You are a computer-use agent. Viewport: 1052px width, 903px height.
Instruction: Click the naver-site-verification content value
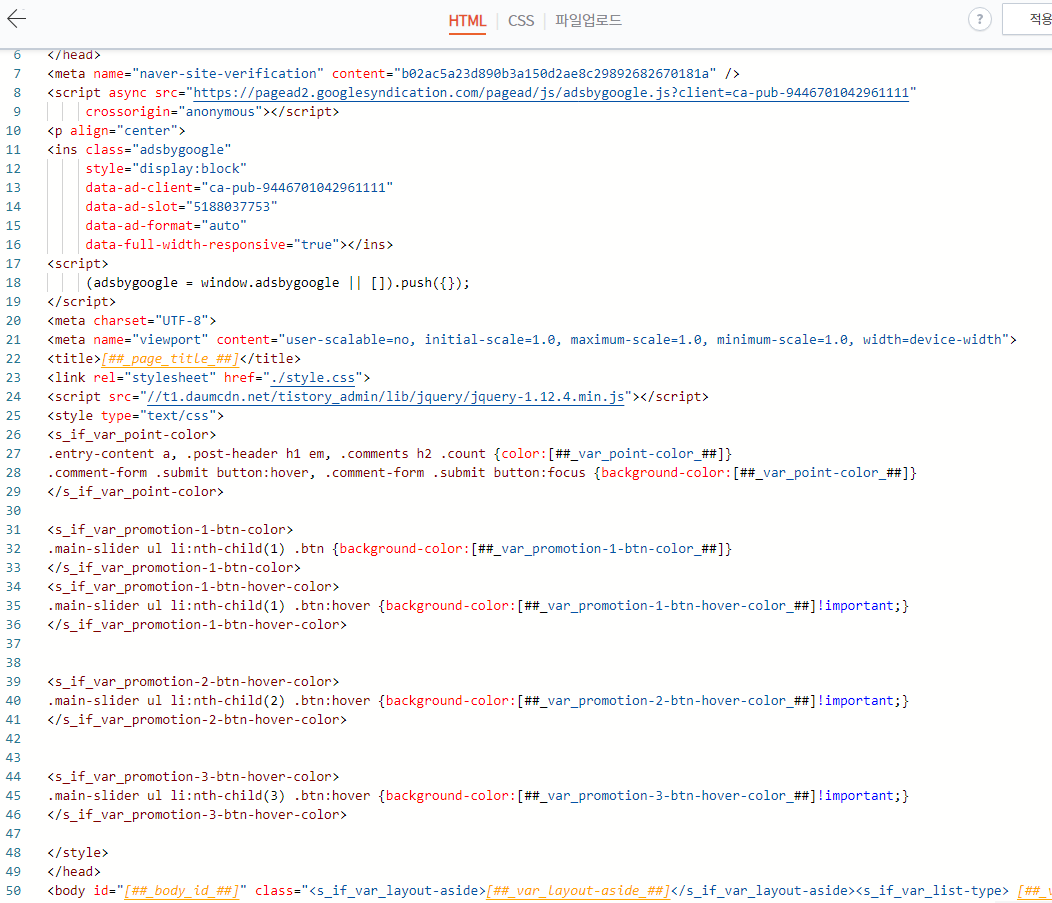pos(555,74)
